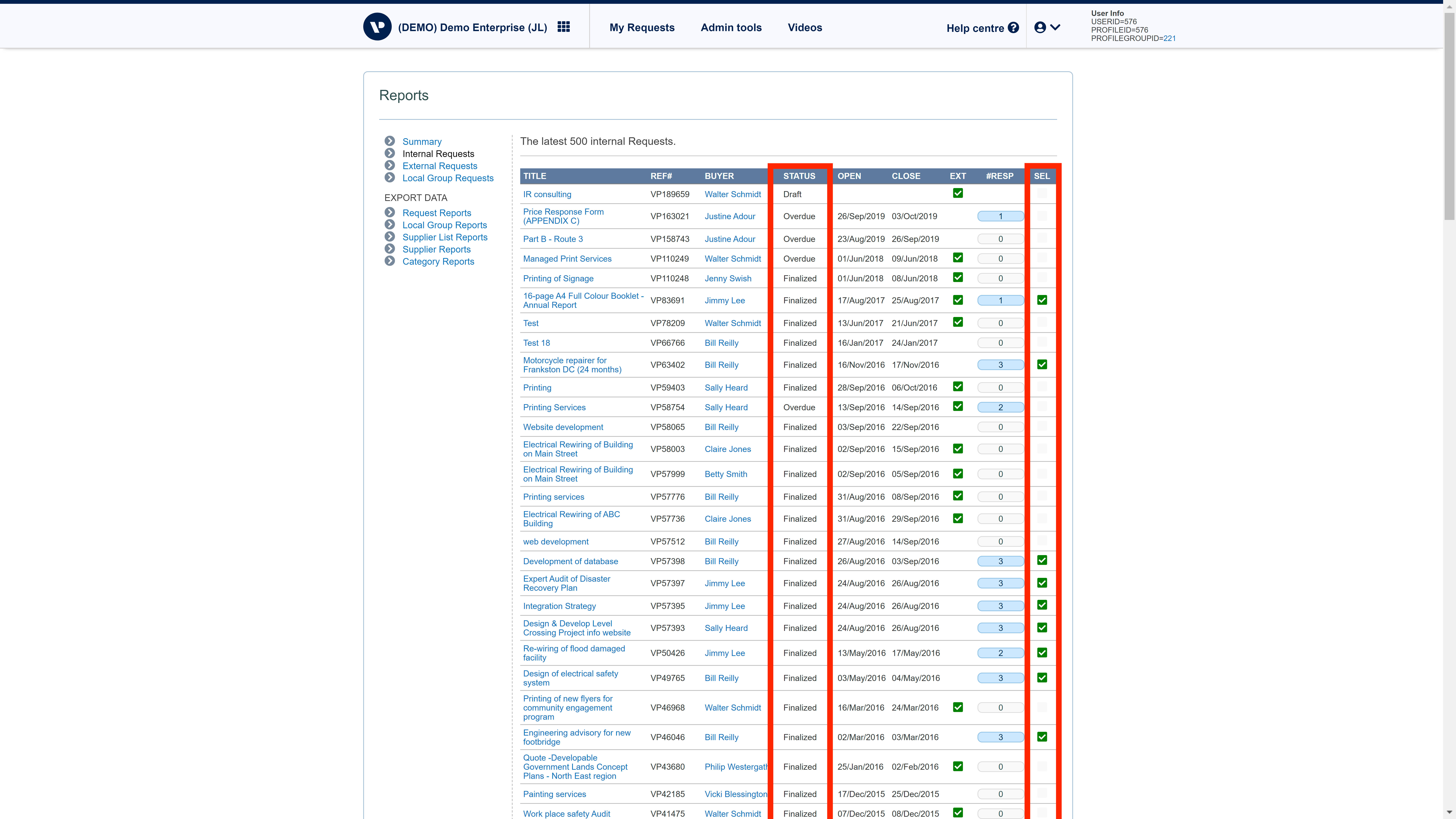The width and height of the screenshot is (1456, 819).
Task: Open Painting services request
Action: coord(555,794)
